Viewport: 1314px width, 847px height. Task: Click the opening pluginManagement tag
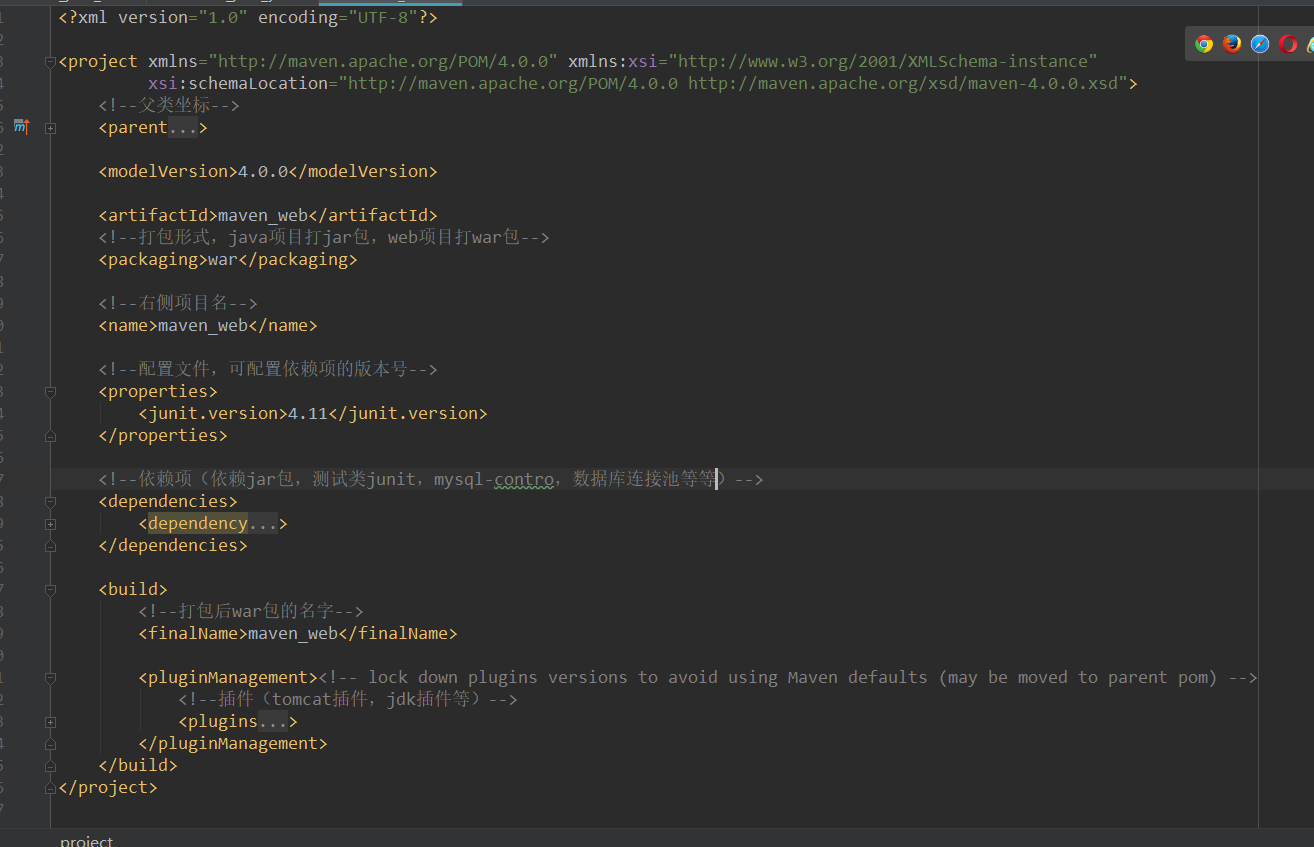coord(228,678)
